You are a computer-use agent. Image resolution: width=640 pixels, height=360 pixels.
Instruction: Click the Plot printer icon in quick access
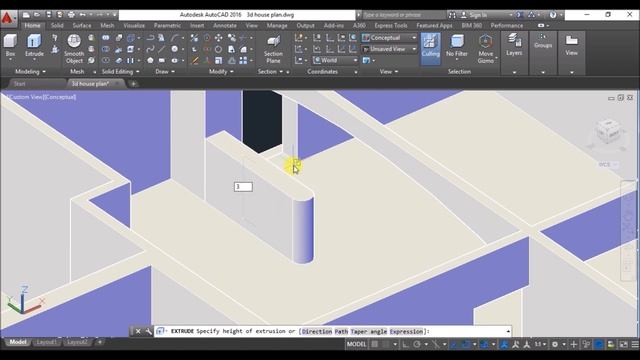click(x=71, y=15)
